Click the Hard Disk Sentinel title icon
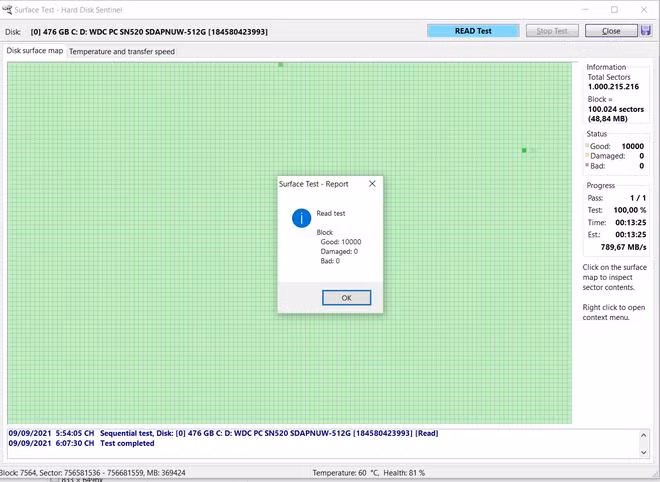This screenshot has height=482, width=660. 7,9
